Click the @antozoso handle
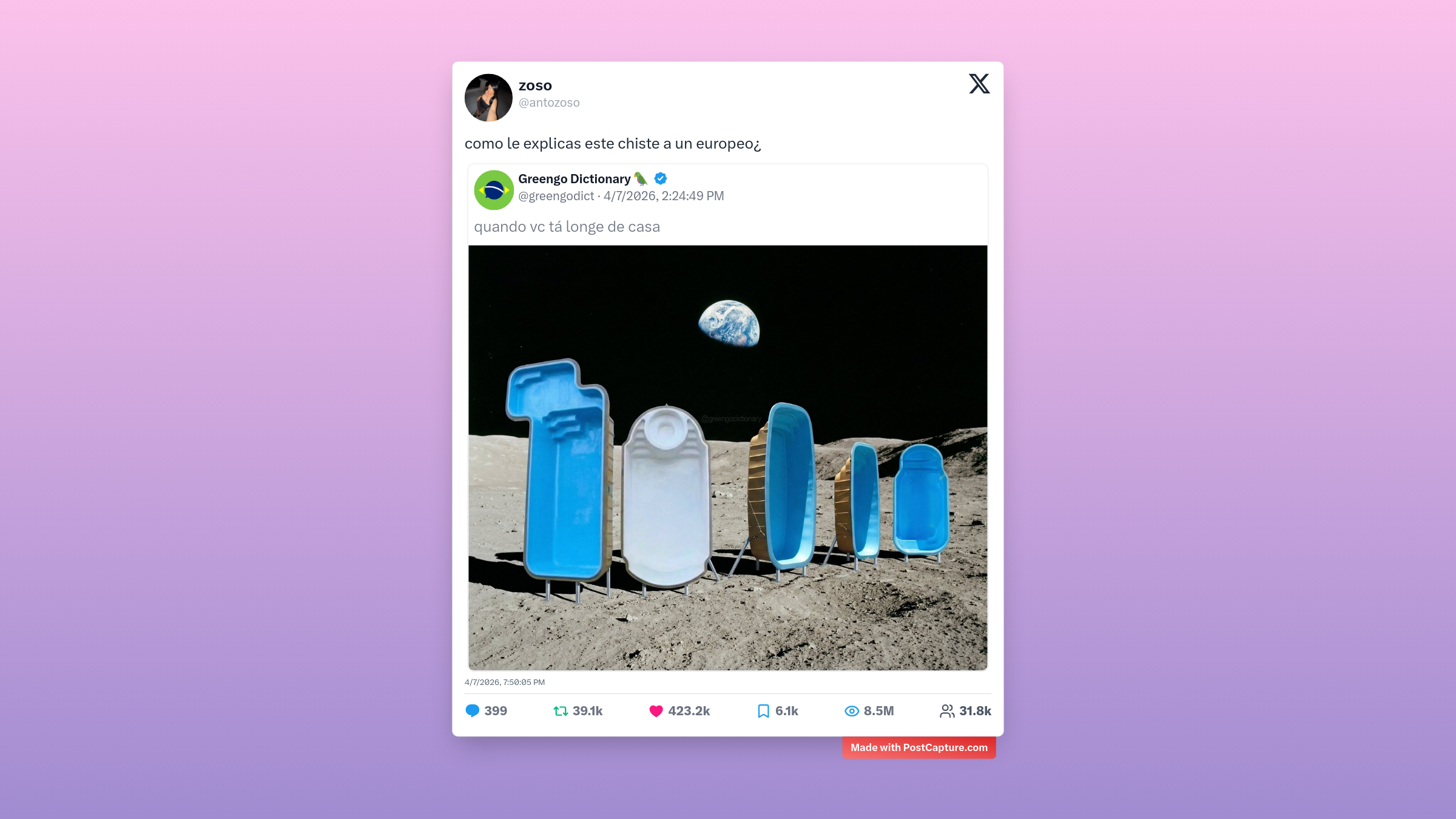 pyautogui.click(x=549, y=103)
